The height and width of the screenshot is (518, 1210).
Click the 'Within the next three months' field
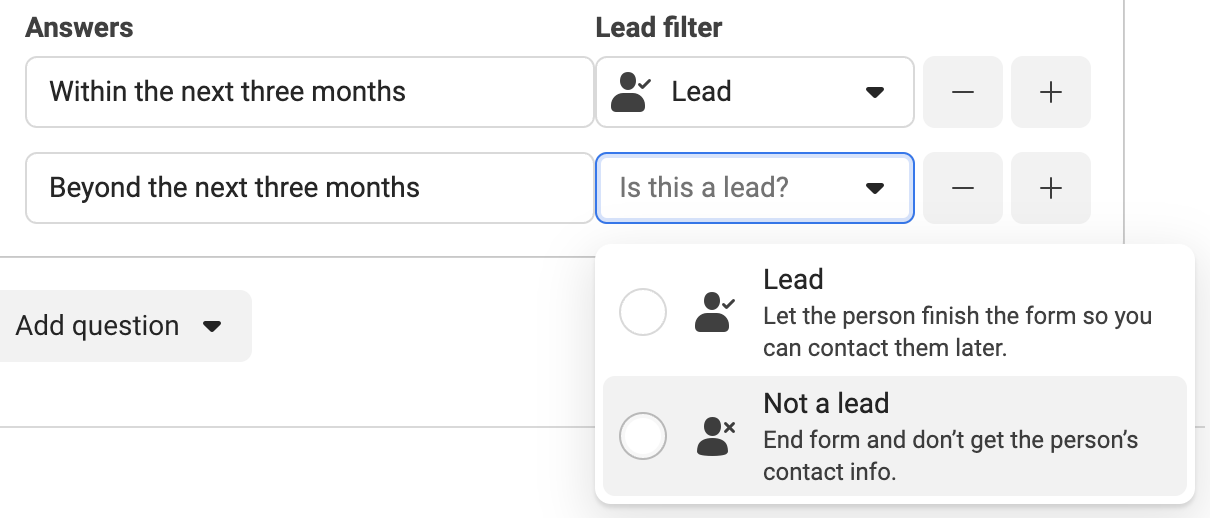pyautogui.click(x=310, y=92)
